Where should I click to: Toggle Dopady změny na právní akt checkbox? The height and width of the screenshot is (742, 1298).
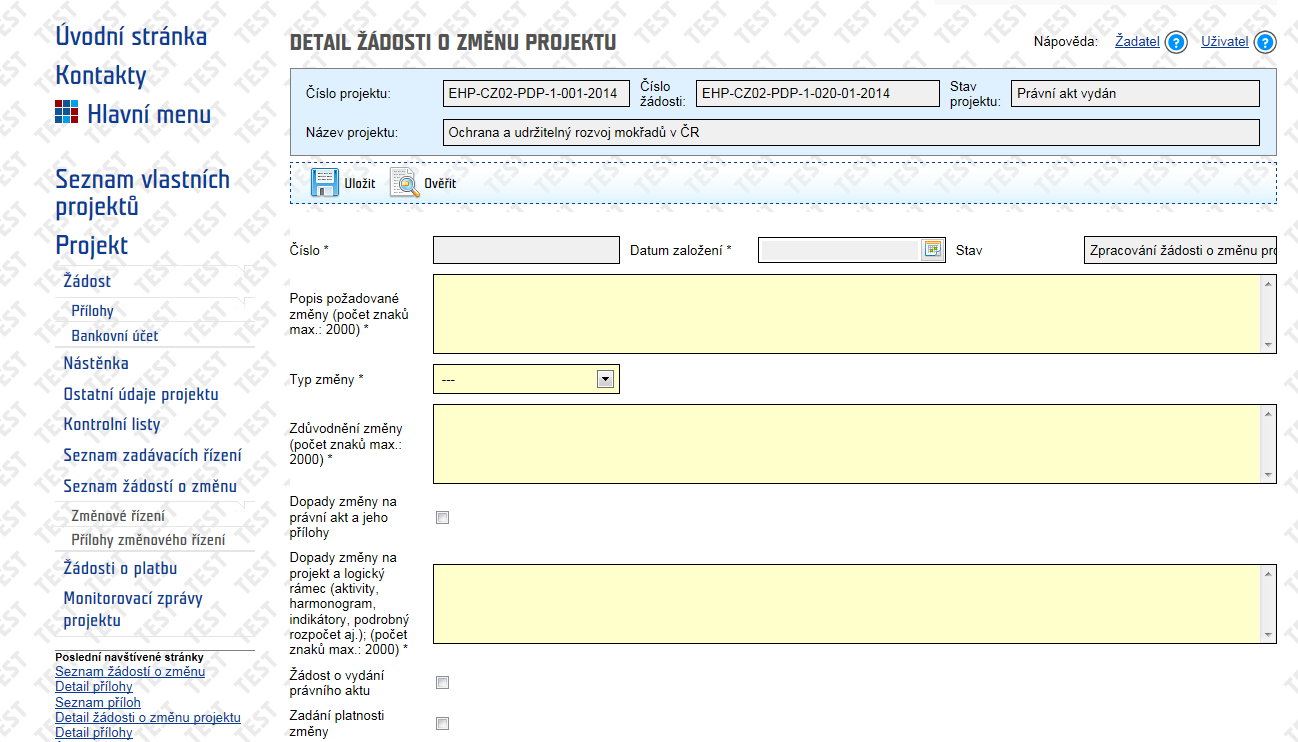443,518
